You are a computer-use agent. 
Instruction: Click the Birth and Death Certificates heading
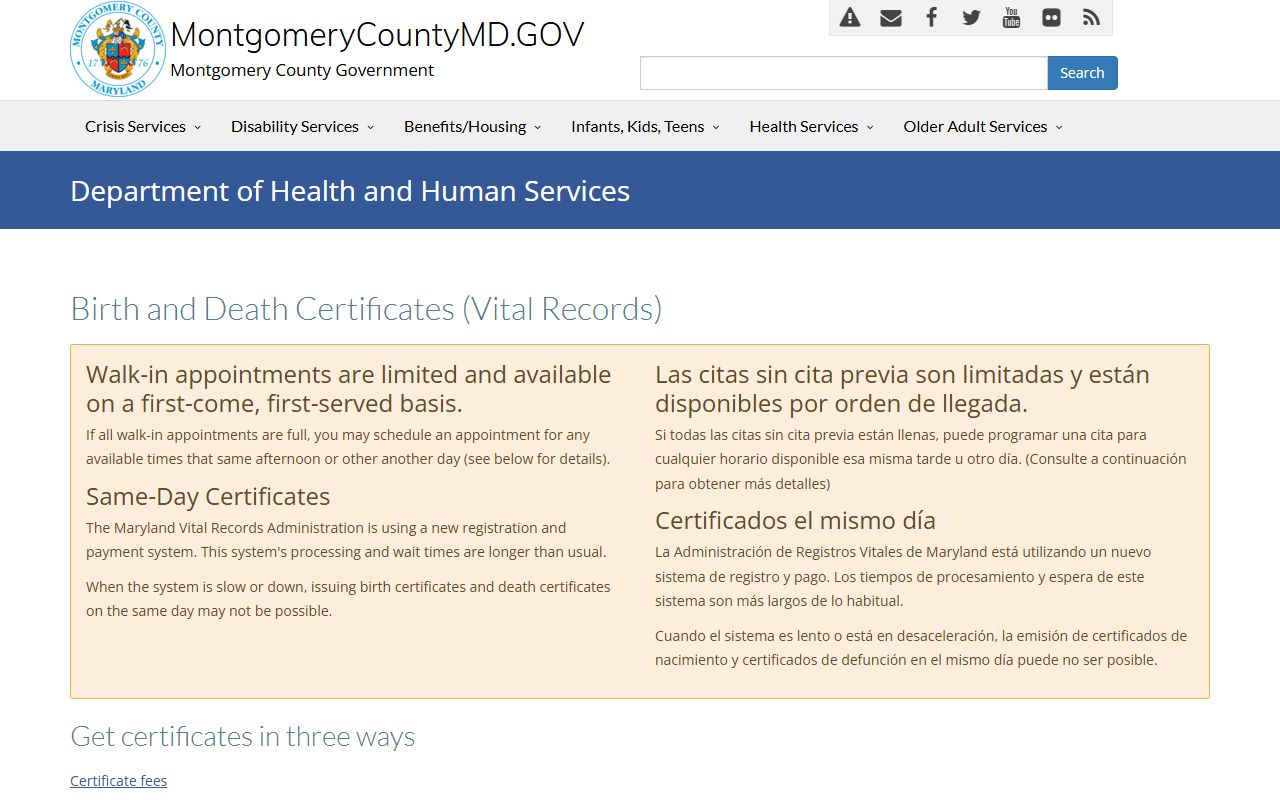(366, 309)
